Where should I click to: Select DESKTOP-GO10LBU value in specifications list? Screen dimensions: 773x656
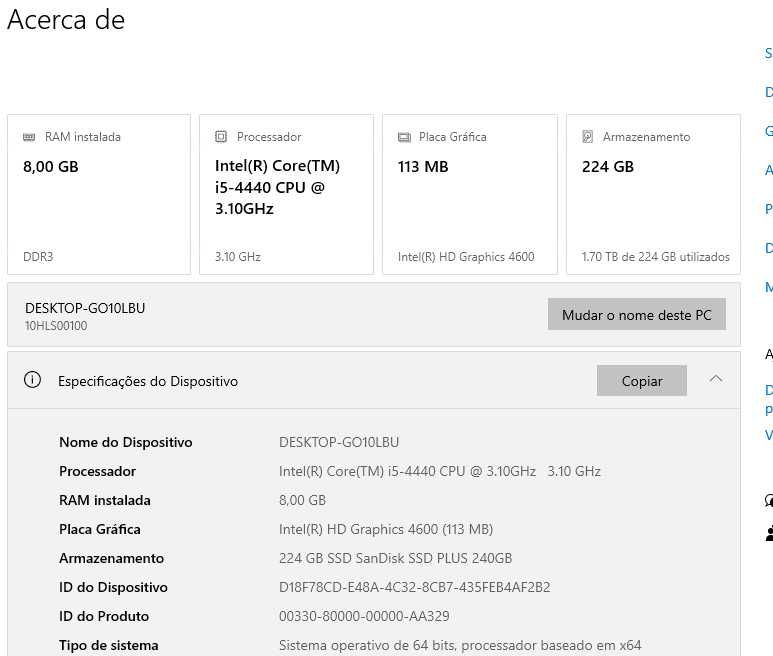(339, 442)
